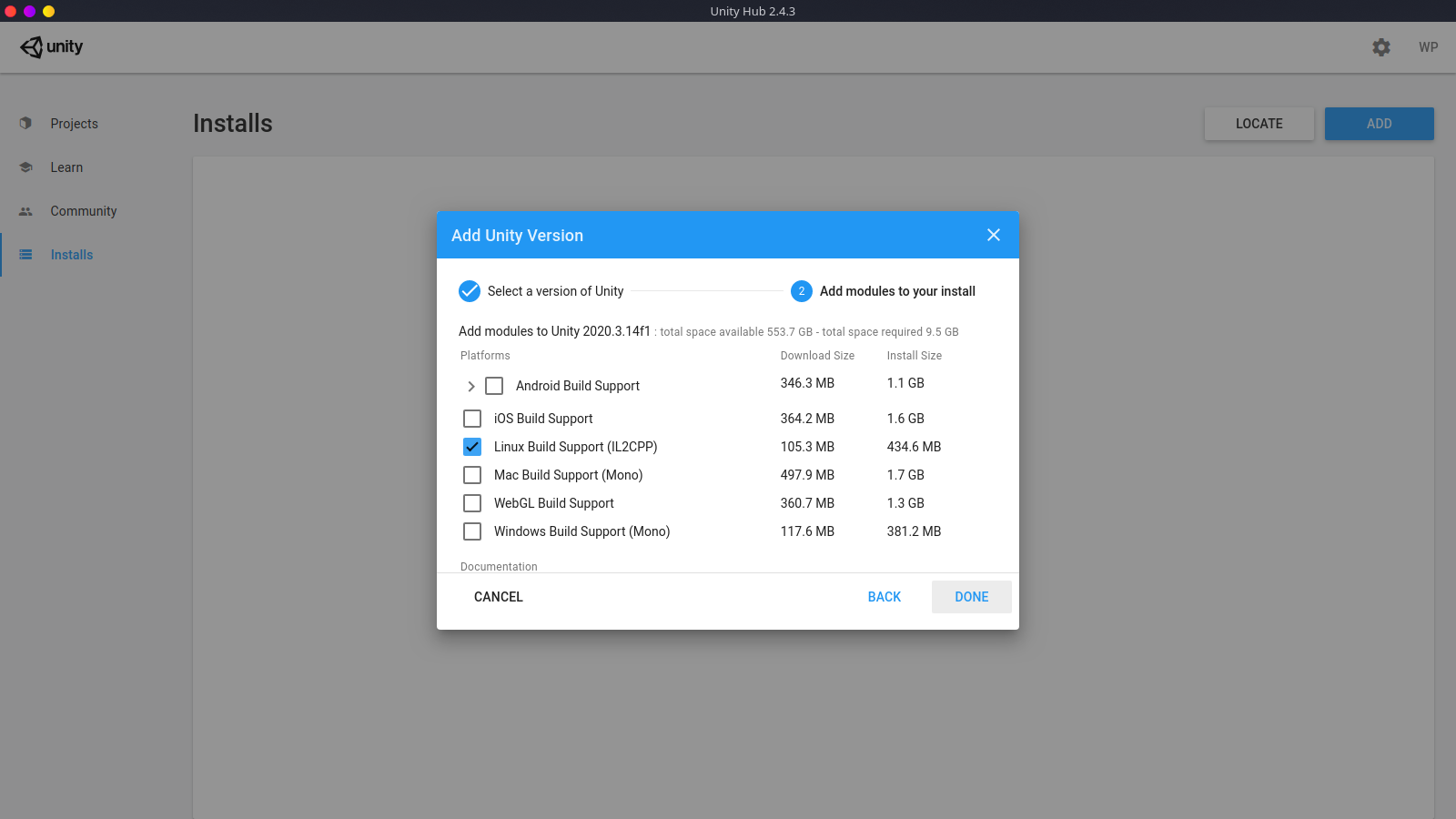
Task: Open settings gear in the top bar
Action: [x=1381, y=47]
